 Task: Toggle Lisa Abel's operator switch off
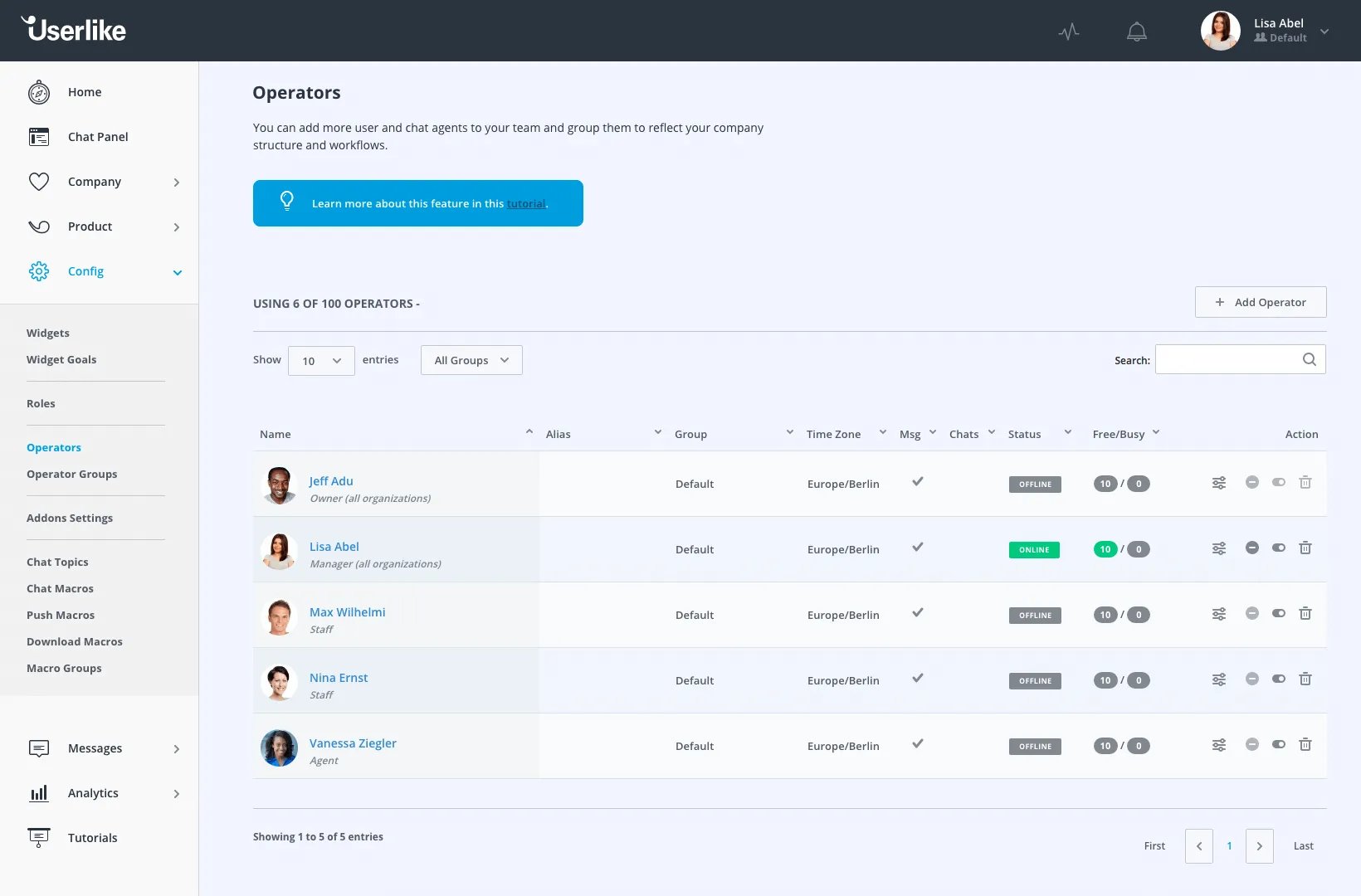click(1278, 548)
